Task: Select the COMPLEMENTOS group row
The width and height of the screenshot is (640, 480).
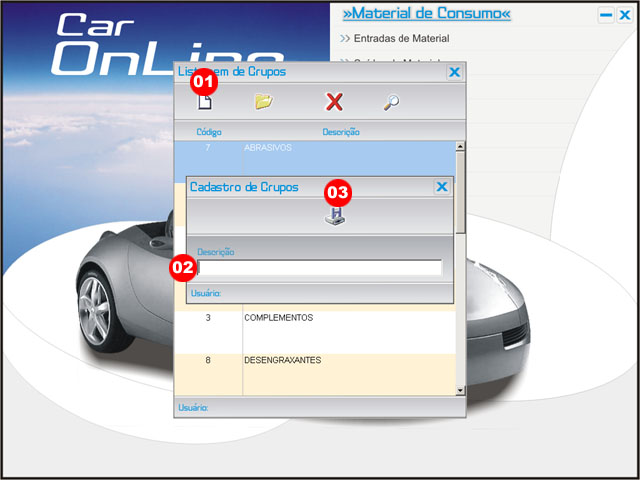Action: (x=300, y=318)
